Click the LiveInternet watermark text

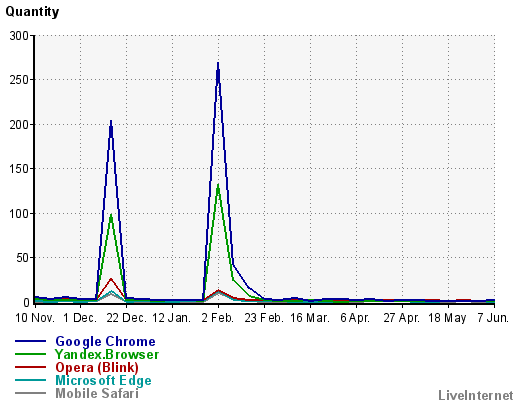tap(476, 395)
